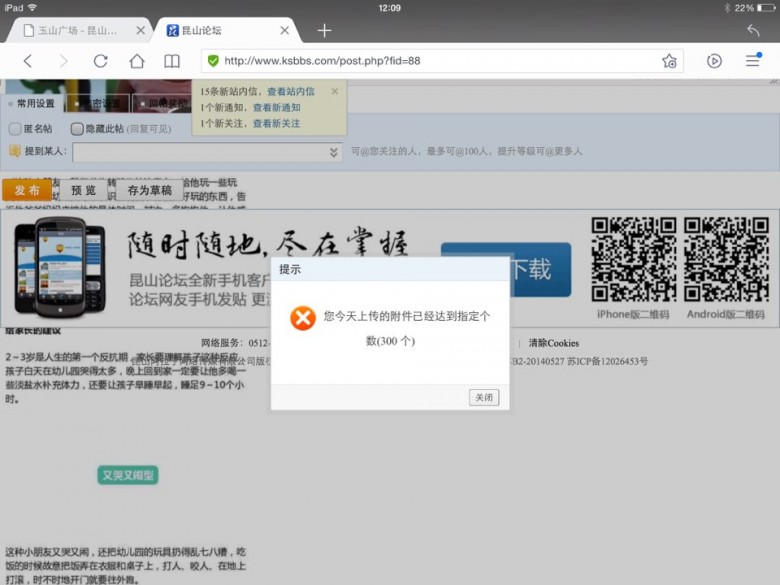The image size is (780, 585).
Task: Tap the play button icon in toolbar
Action: point(714,61)
